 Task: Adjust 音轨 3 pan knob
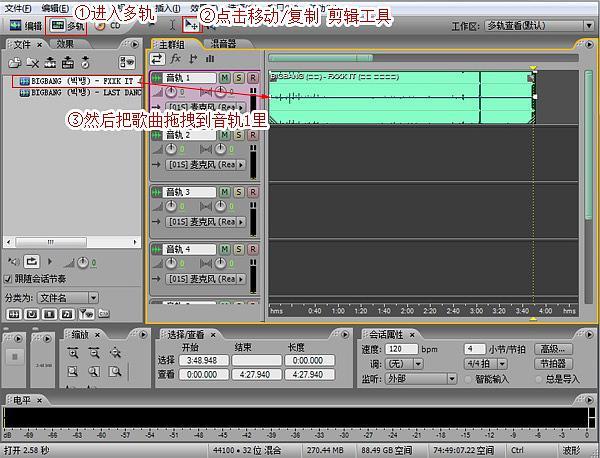(x=220, y=206)
